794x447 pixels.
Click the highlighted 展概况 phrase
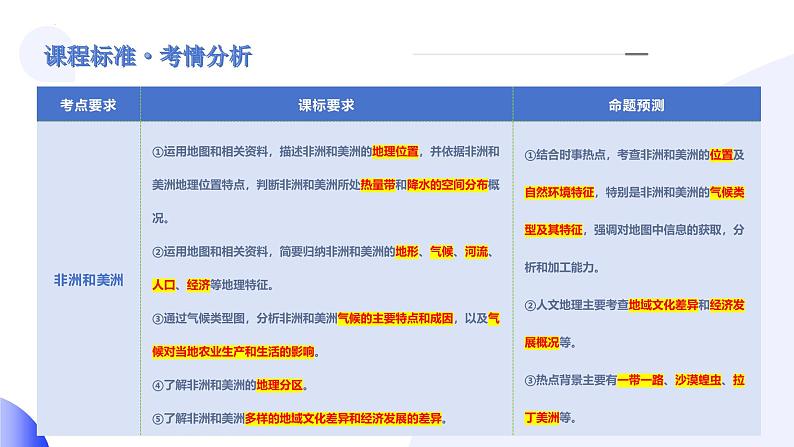coord(541,342)
